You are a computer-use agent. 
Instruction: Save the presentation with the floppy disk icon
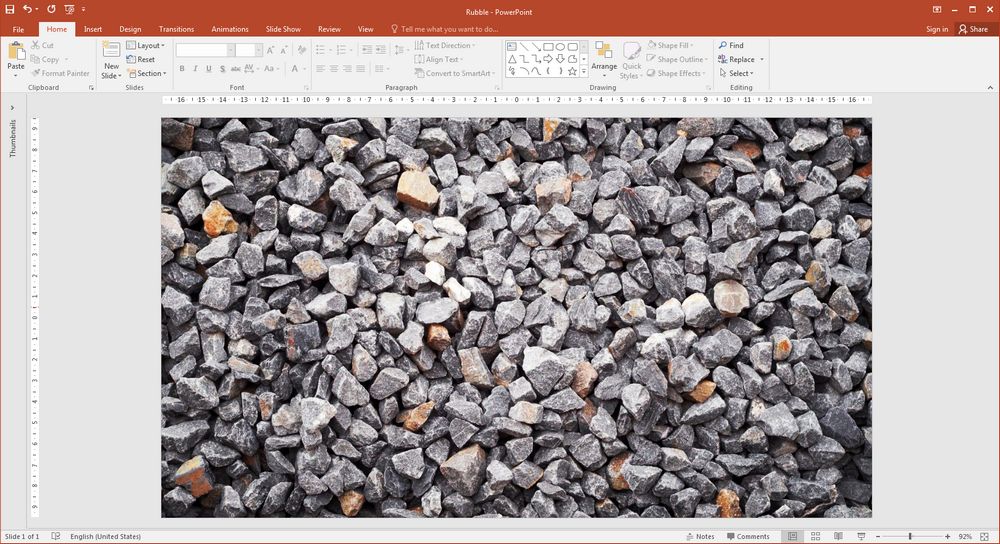point(10,9)
